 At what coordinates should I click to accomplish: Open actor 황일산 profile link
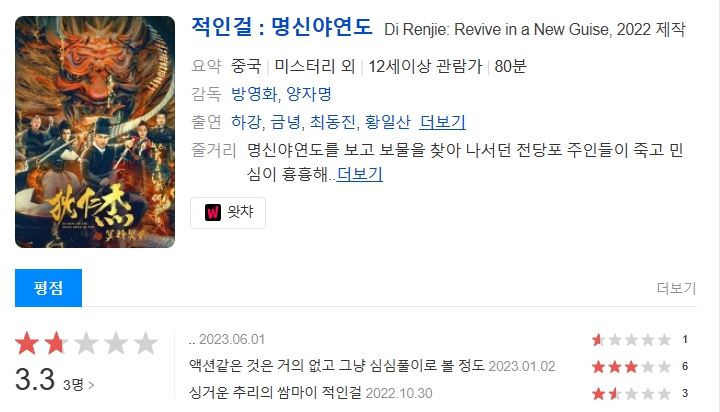[x=388, y=122]
